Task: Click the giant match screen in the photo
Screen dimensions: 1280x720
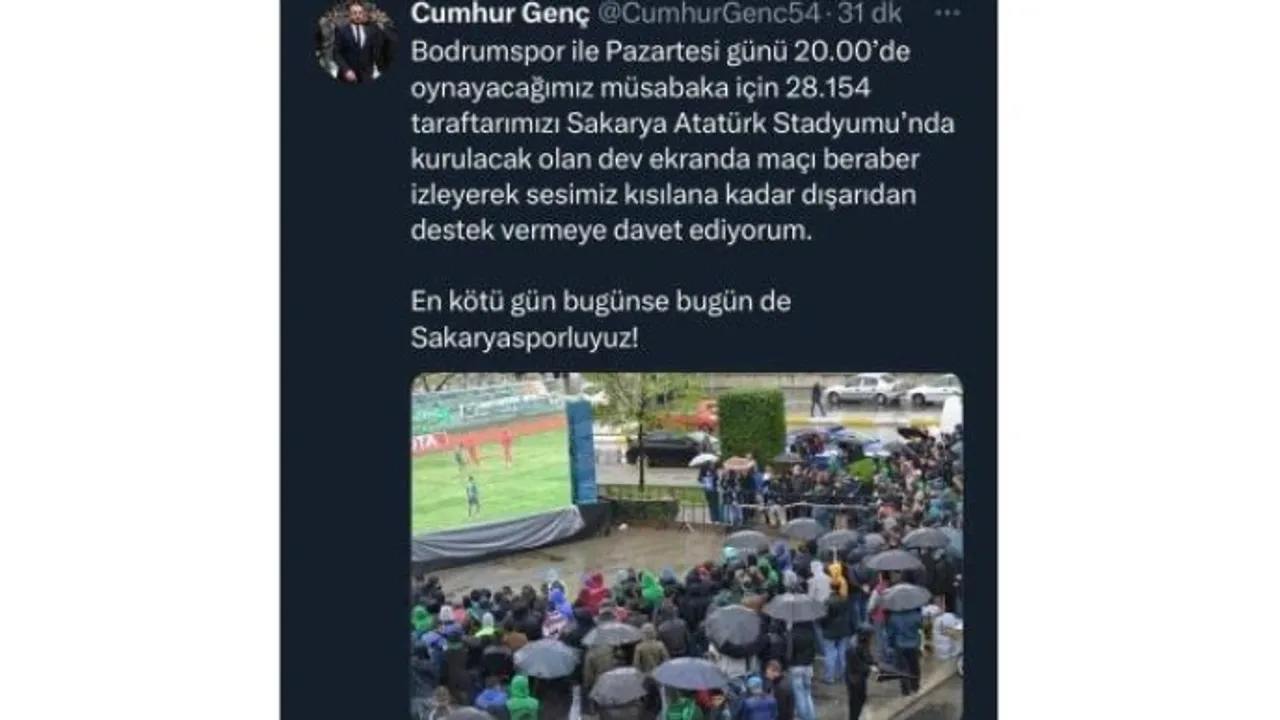Action: click(x=493, y=465)
